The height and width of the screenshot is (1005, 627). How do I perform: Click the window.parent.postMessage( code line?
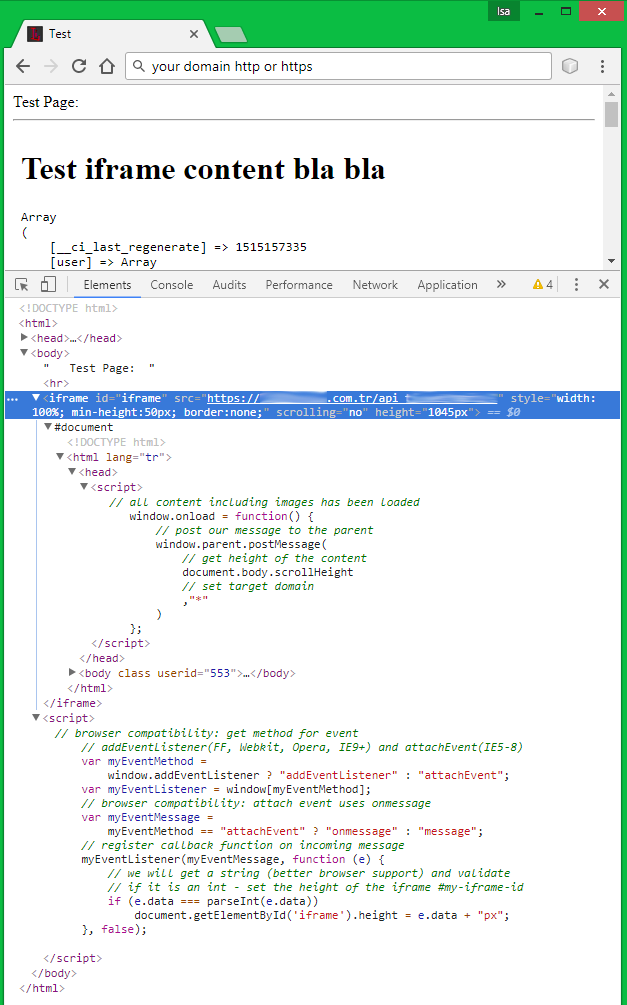[x=241, y=544]
